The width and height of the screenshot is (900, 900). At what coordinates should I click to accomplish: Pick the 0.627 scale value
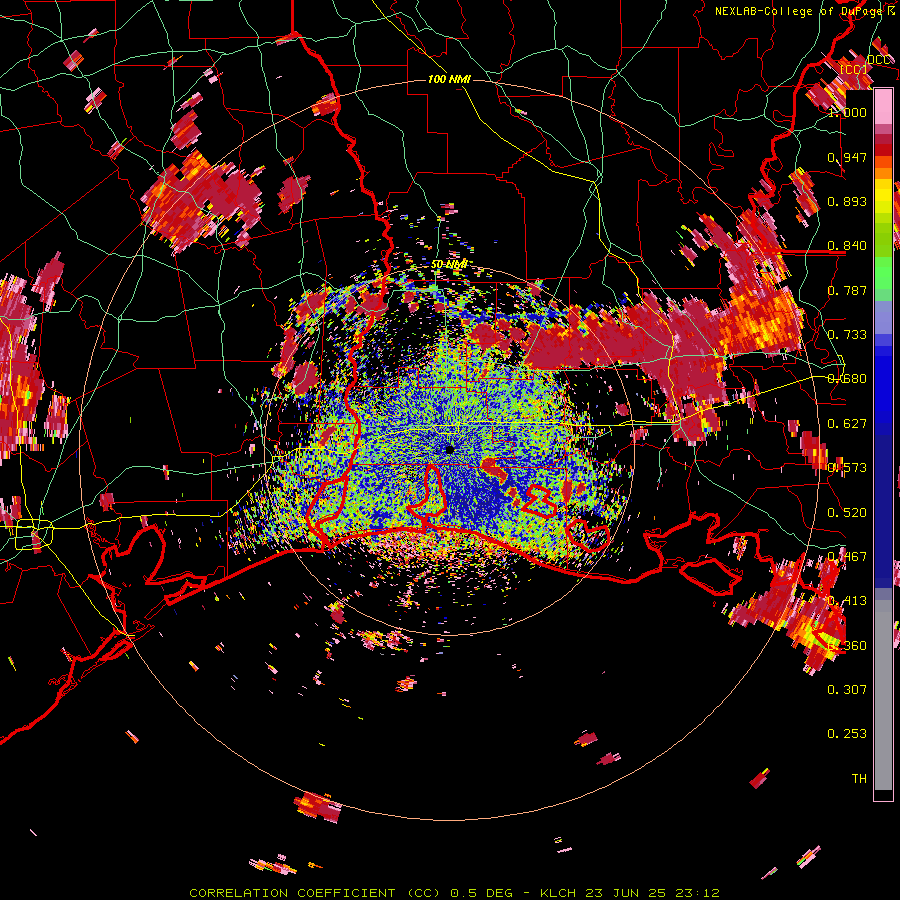click(848, 424)
